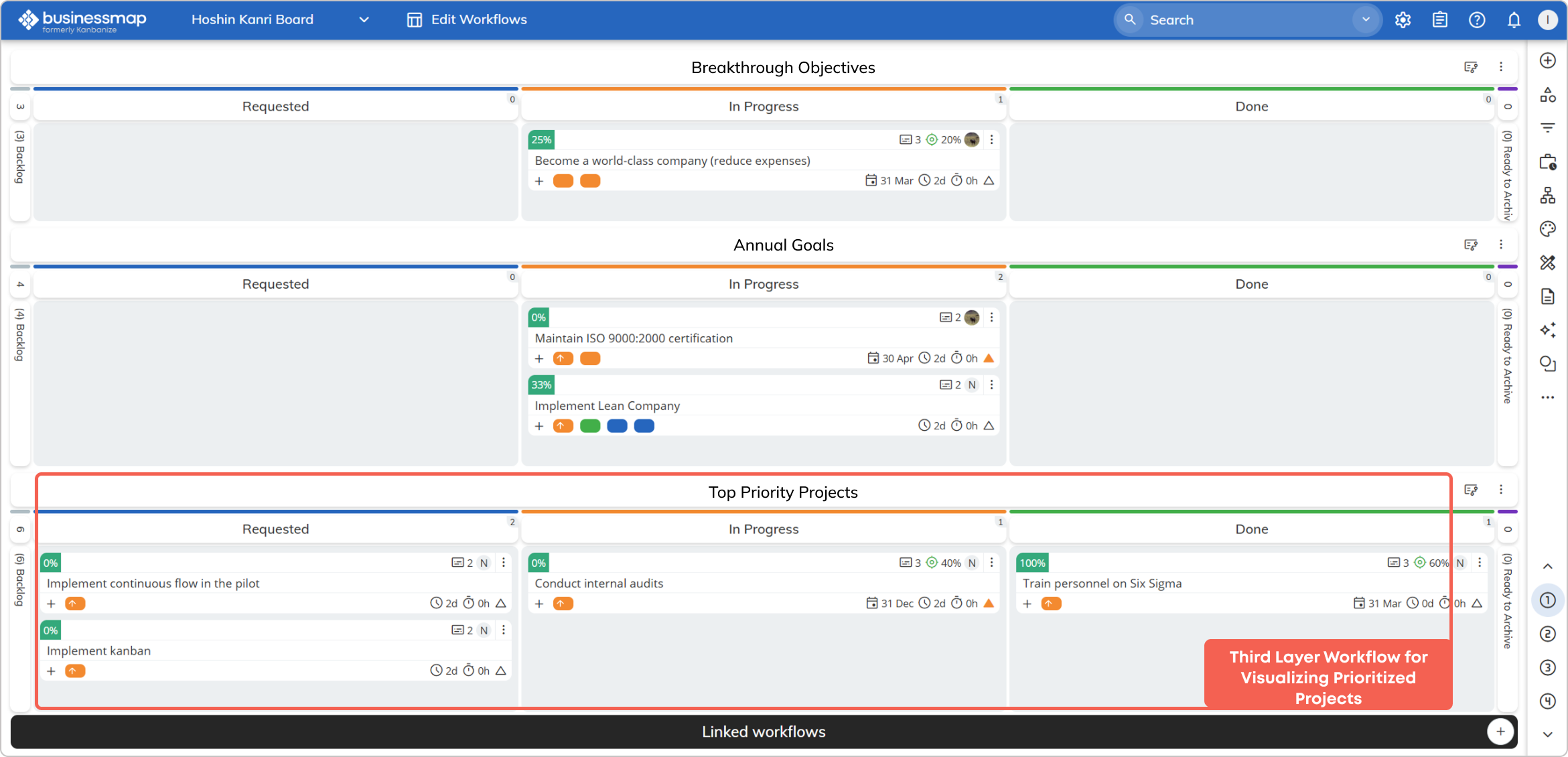Expand the search options dropdown arrow
The width and height of the screenshot is (1568, 757).
click(1365, 19)
